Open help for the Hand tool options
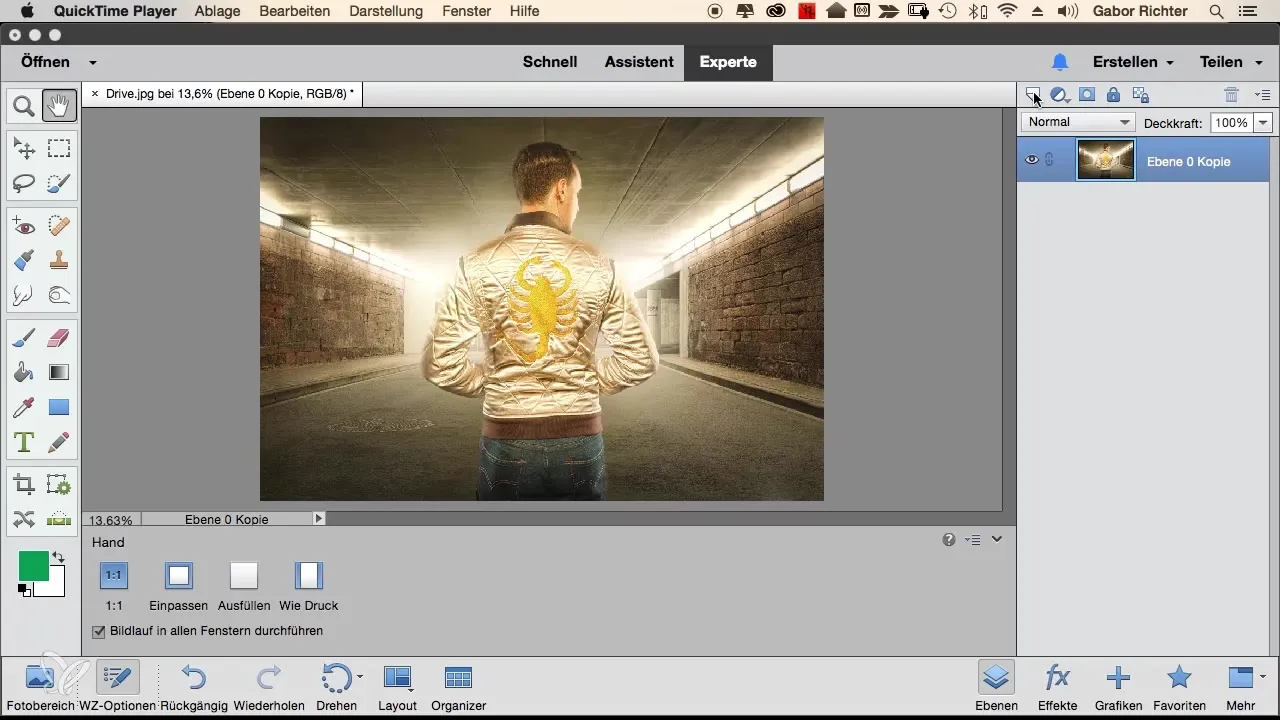The width and height of the screenshot is (1280, 720). [949, 540]
